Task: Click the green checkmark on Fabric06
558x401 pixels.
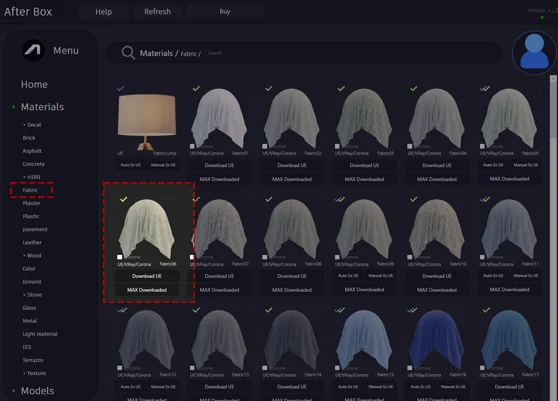Action: [123, 199]
